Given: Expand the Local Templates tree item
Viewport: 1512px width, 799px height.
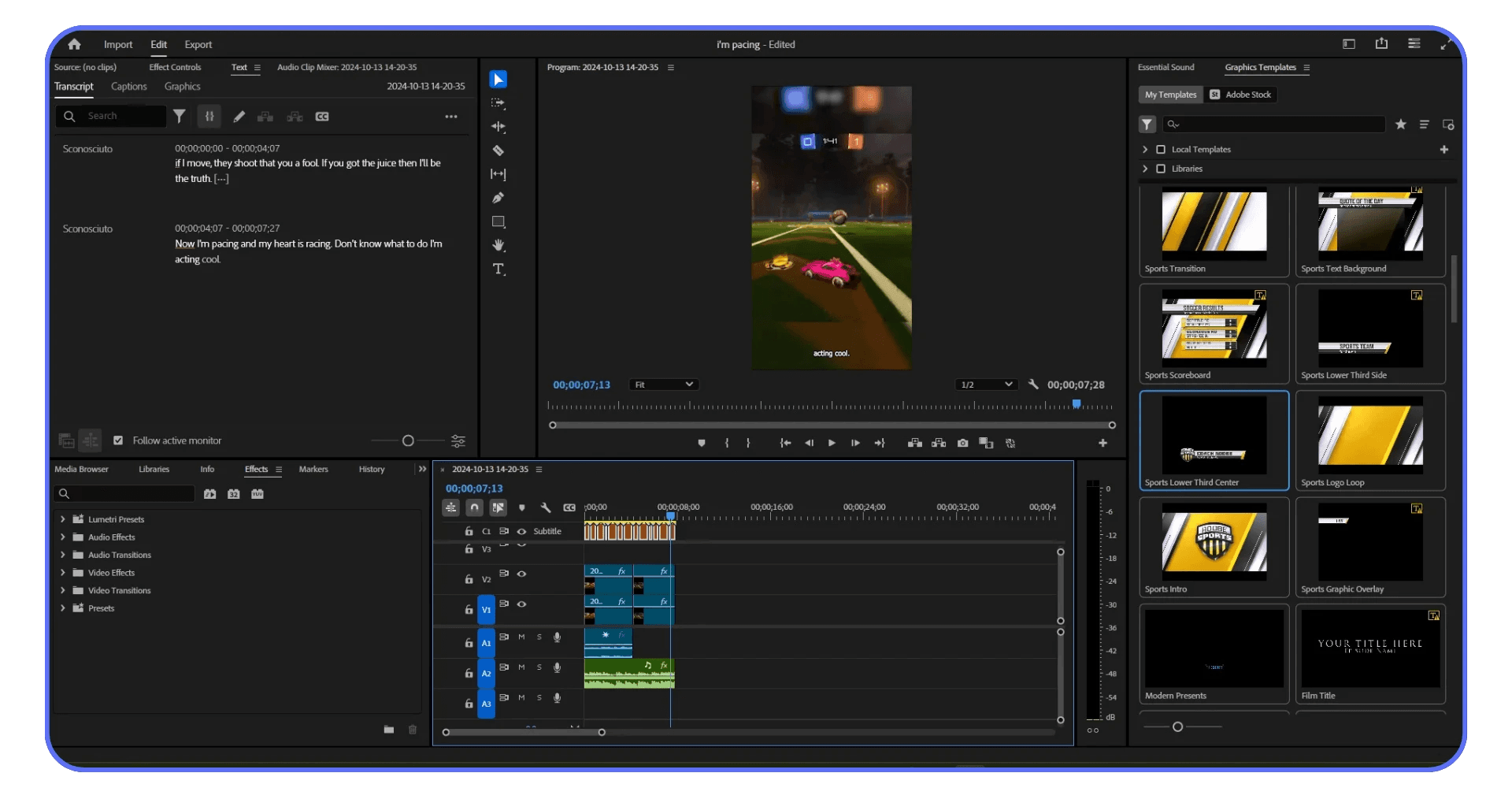Looking at the screenshot, I should (x=1143, y=149).
